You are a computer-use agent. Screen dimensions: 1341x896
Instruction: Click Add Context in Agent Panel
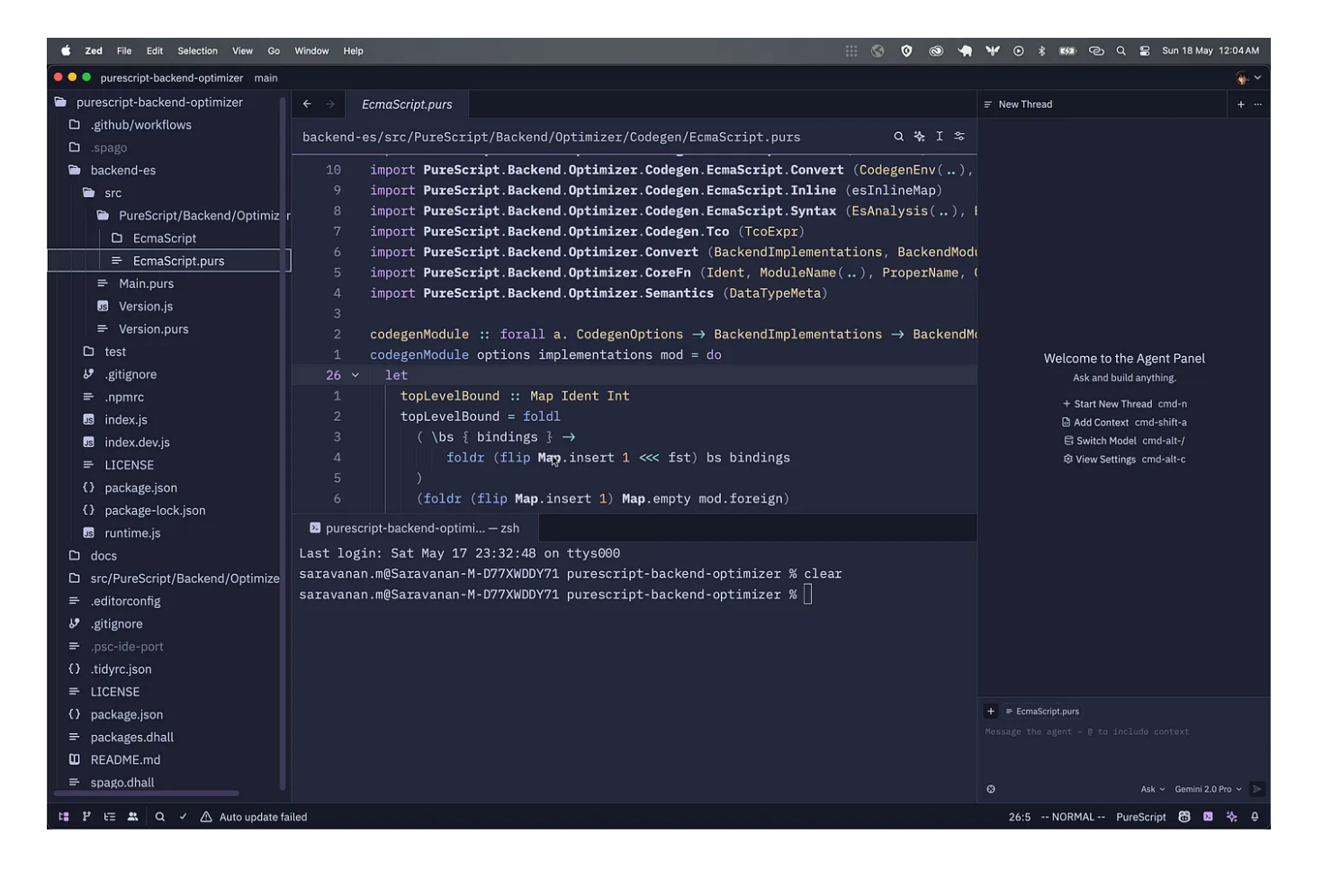point(1124,422)
